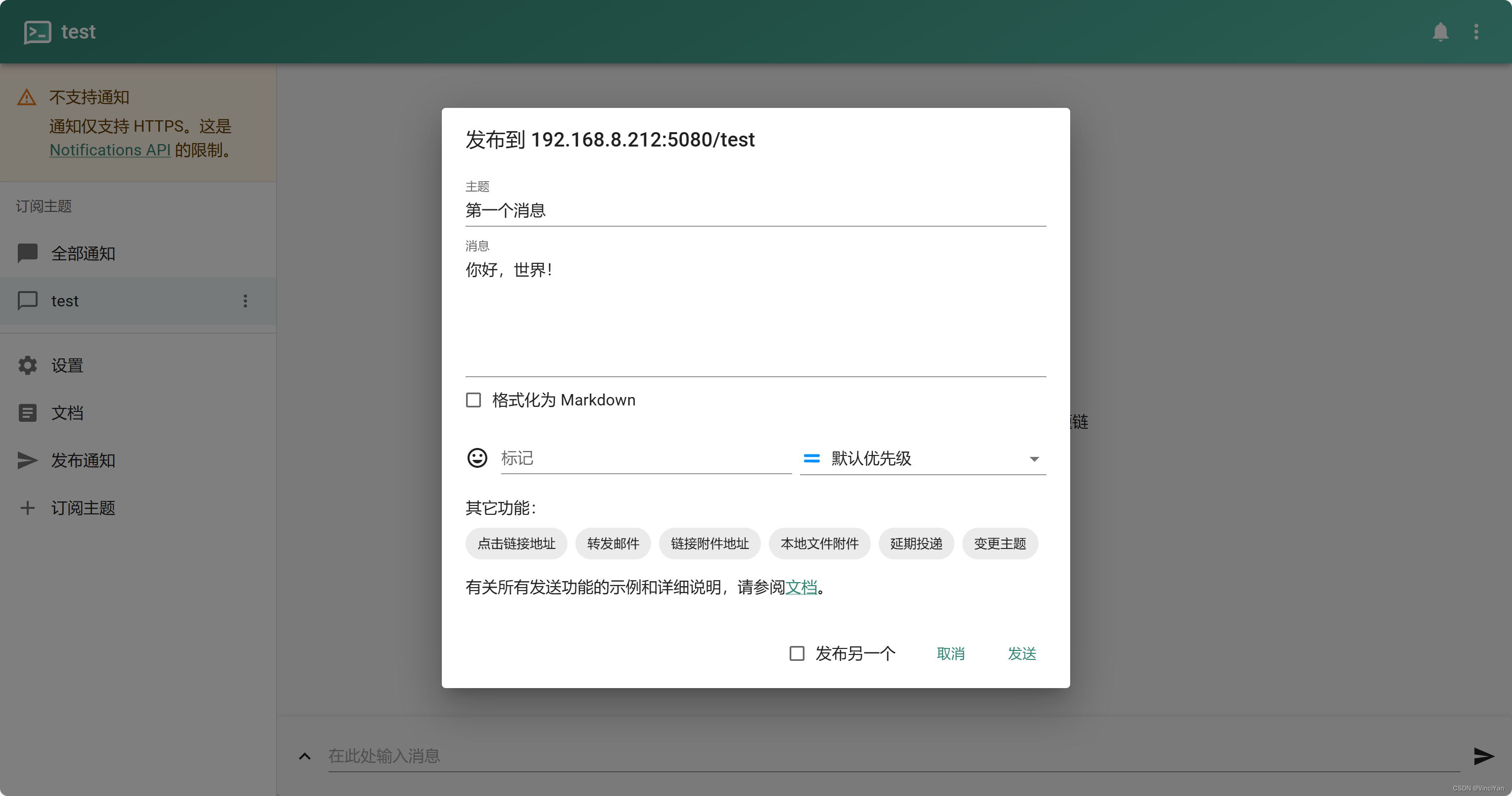The image size is (1512, 796).
Task: Click 订阅主题 to subscribe to topic
Action: pos(138,507)
